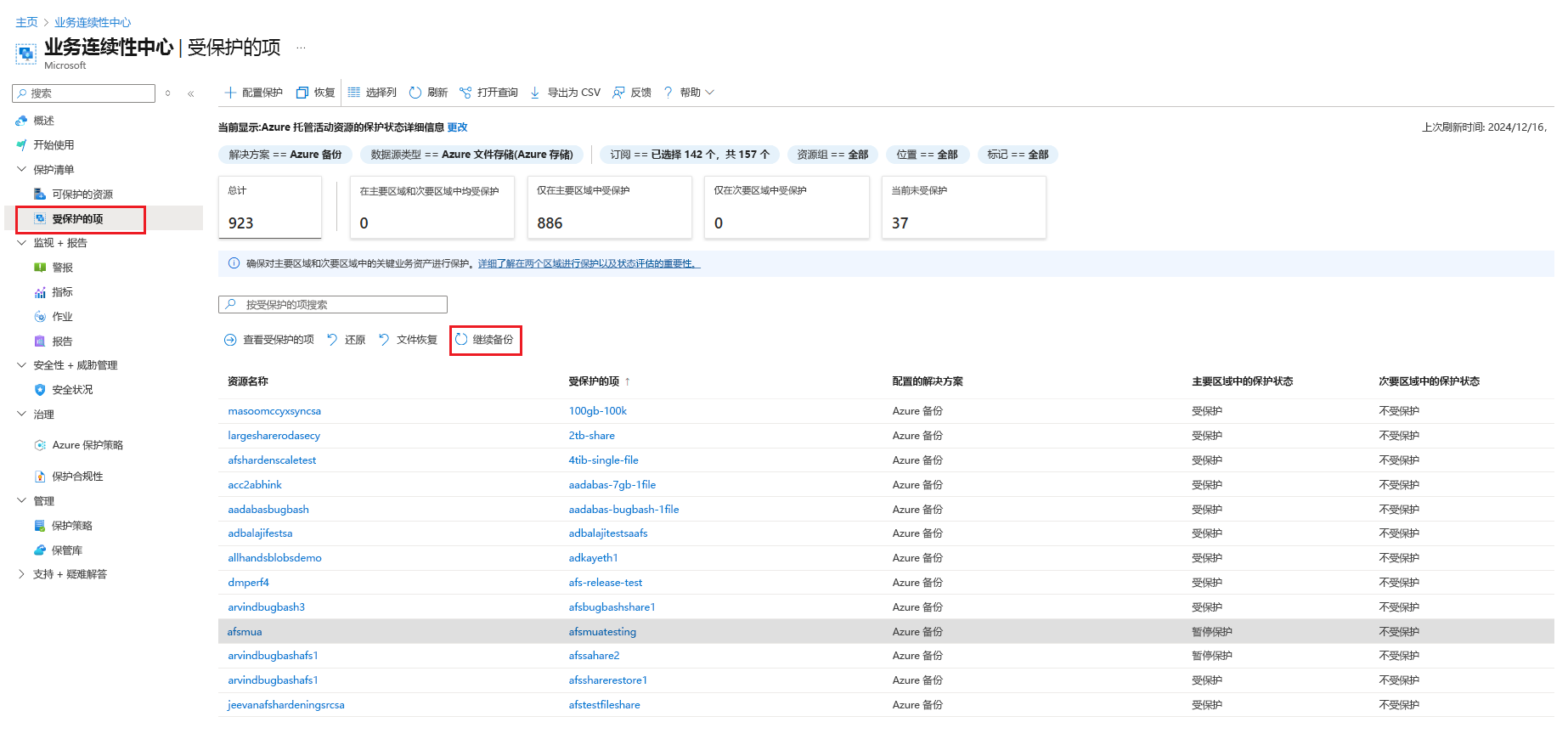Click the 继续备份 resume icon
Screen dimensions: 1568x739
461,339
